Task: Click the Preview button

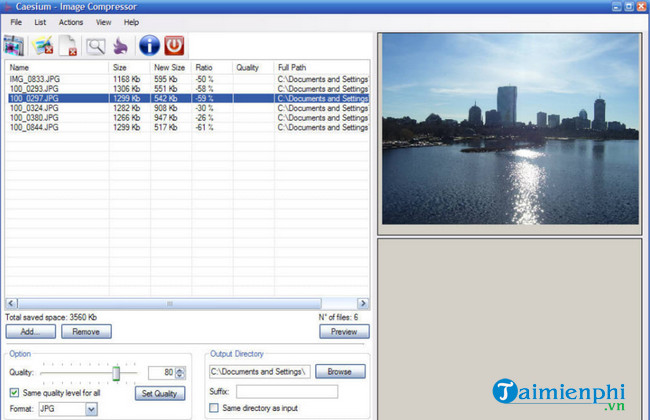Action: (x=344, y=332)
